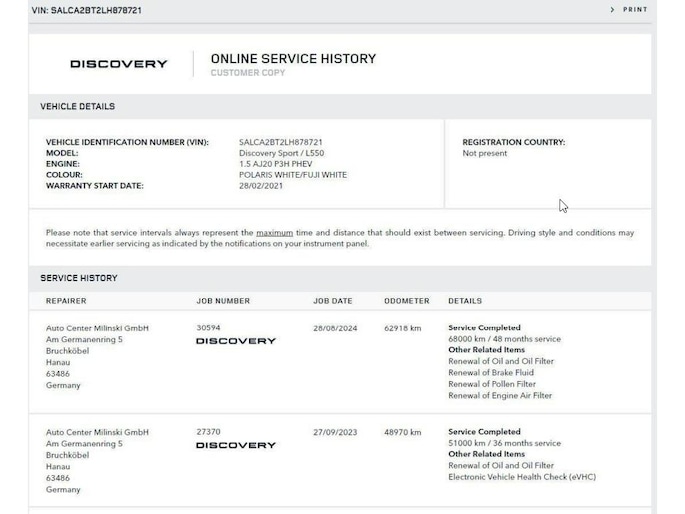Click the Discovery logo in the header

pos(119,64)
